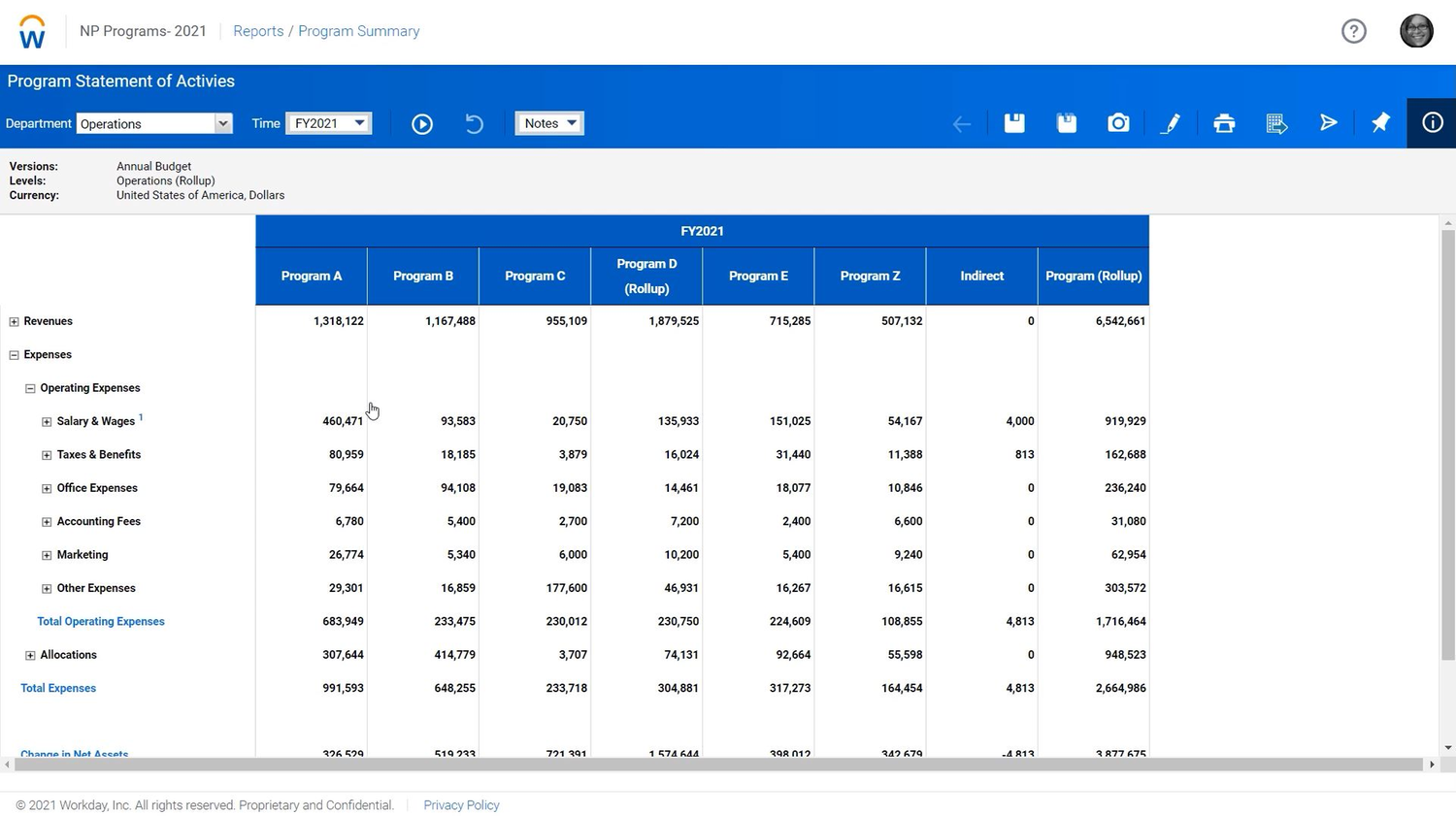
Task: Collapse the Expenses section
Action: point(14,354)
